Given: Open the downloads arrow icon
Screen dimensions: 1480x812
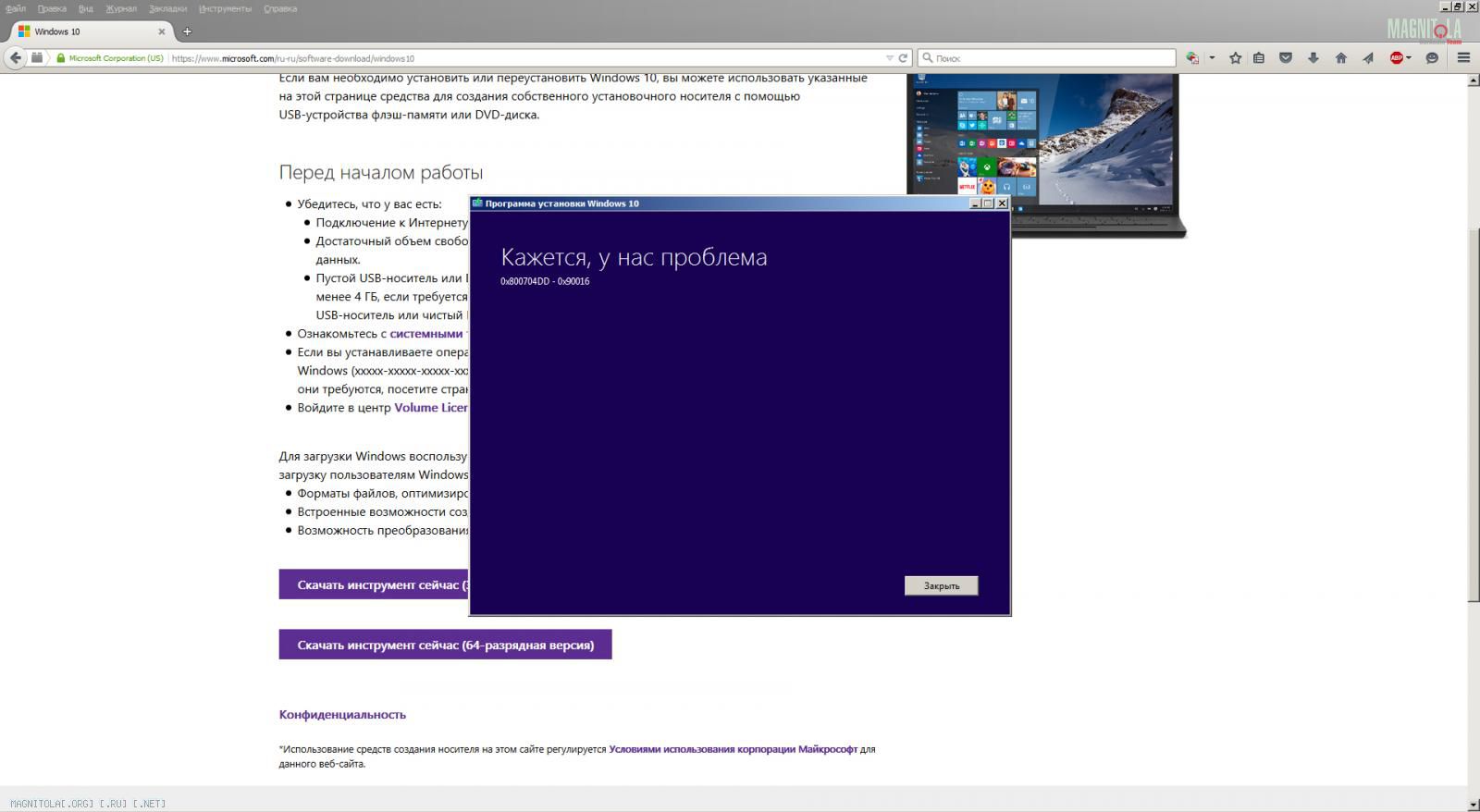Looking at the screenshot, I should [x=1313, y=57].
